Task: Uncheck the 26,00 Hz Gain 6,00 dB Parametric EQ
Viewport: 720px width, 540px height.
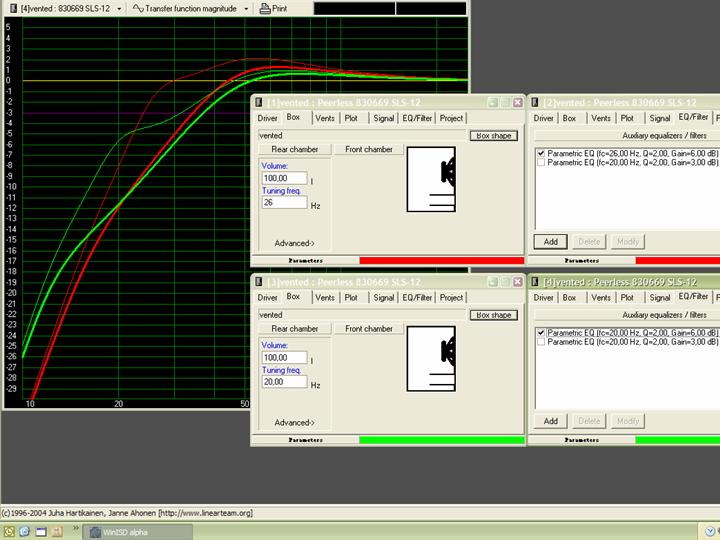Action: [x=541, y=152]
